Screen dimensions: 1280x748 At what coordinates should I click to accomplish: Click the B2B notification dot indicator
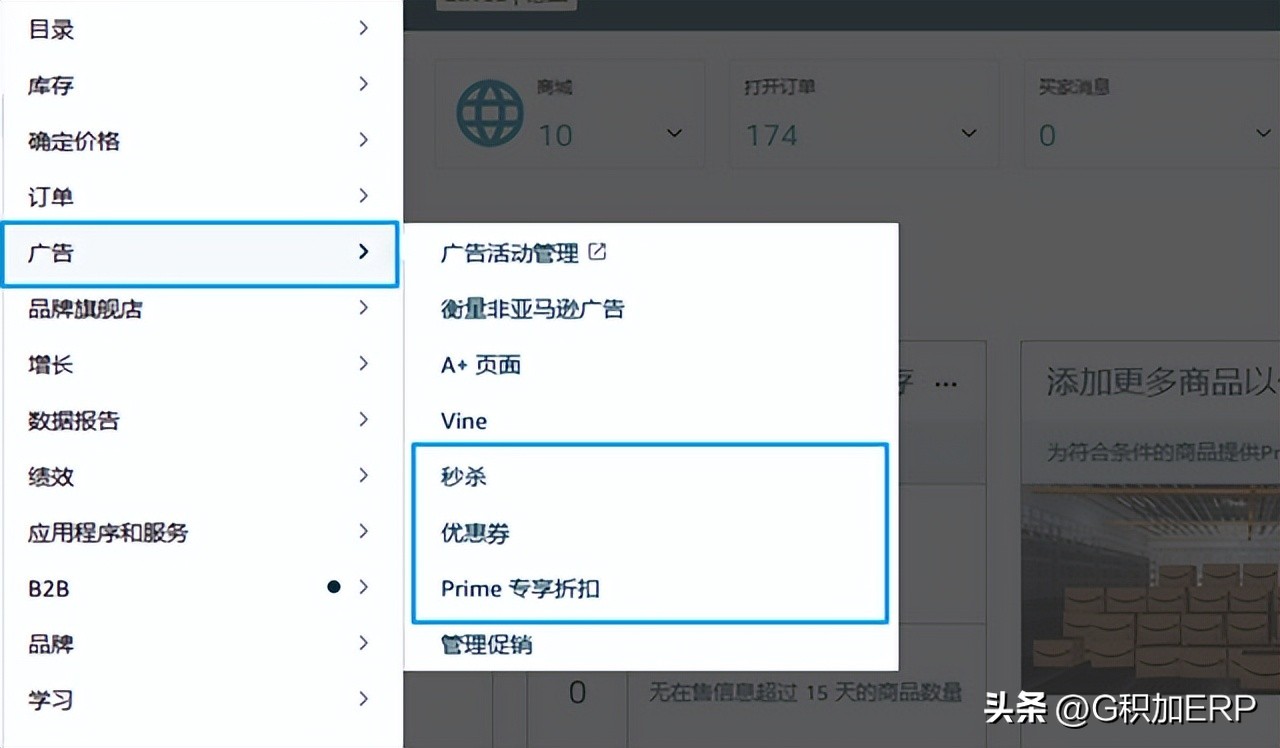pos(334,587)
